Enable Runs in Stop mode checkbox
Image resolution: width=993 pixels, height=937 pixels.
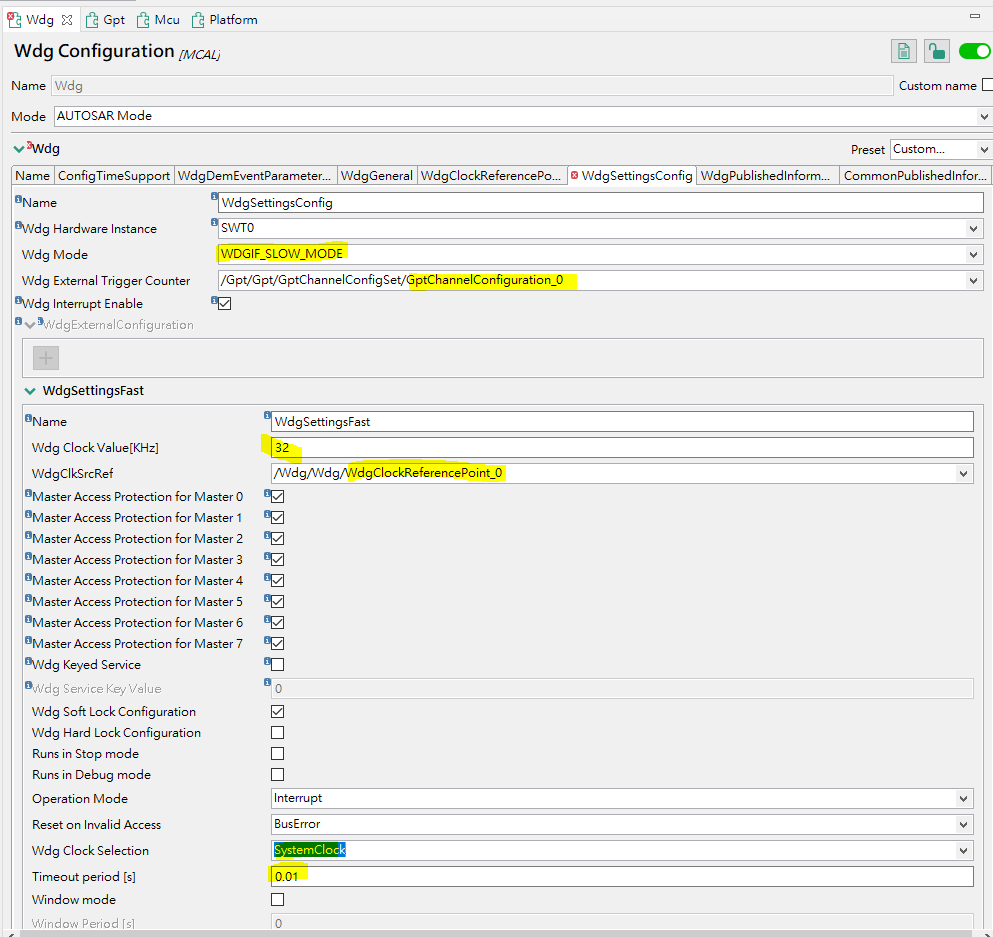[277, 753]
